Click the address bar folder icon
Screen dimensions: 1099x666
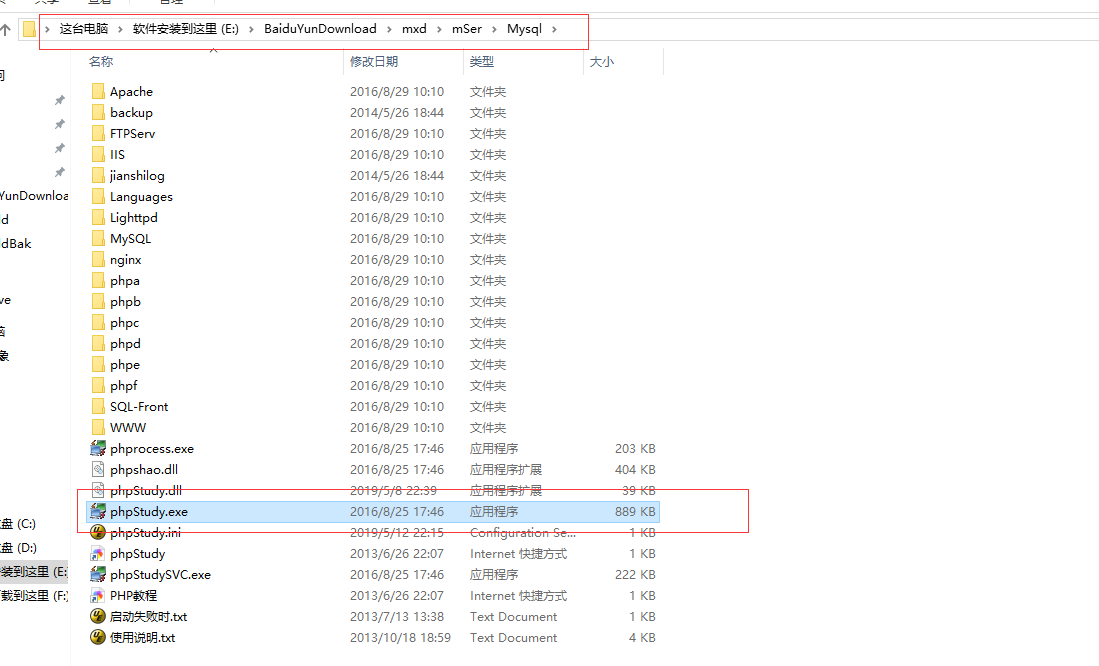coord(29,29)
